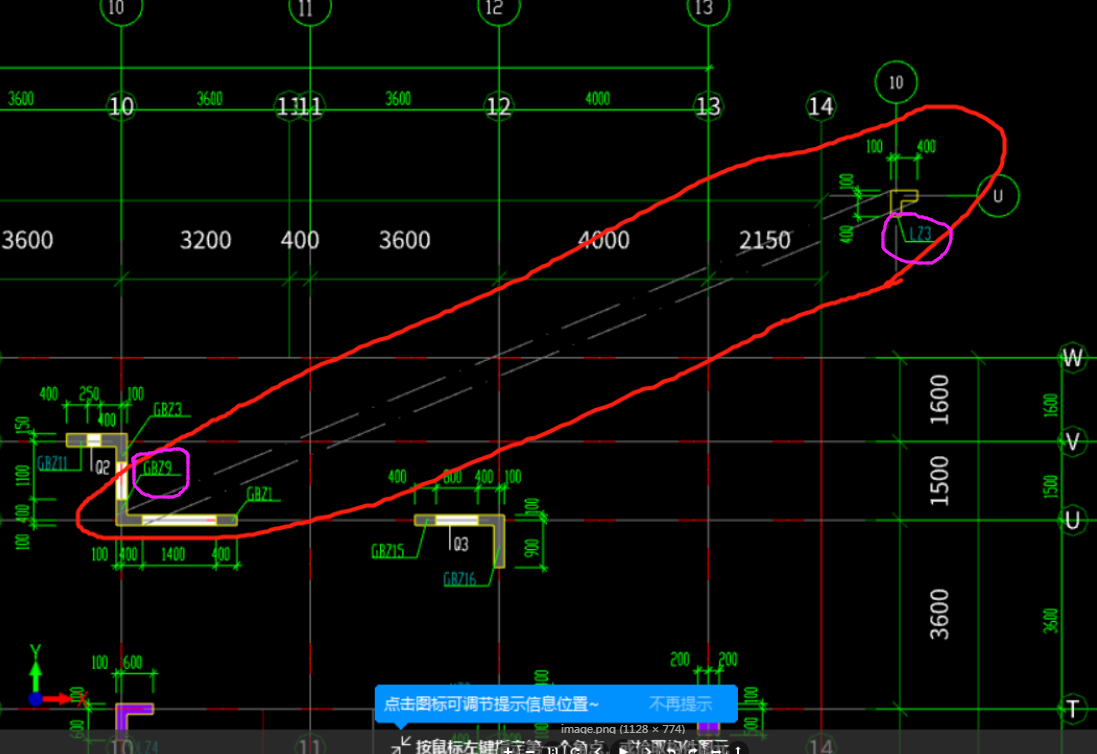Click the tooltip position adjust arrows icon
The height and width of the screenshot is (754, 1097).
click(x=402, y=744)
